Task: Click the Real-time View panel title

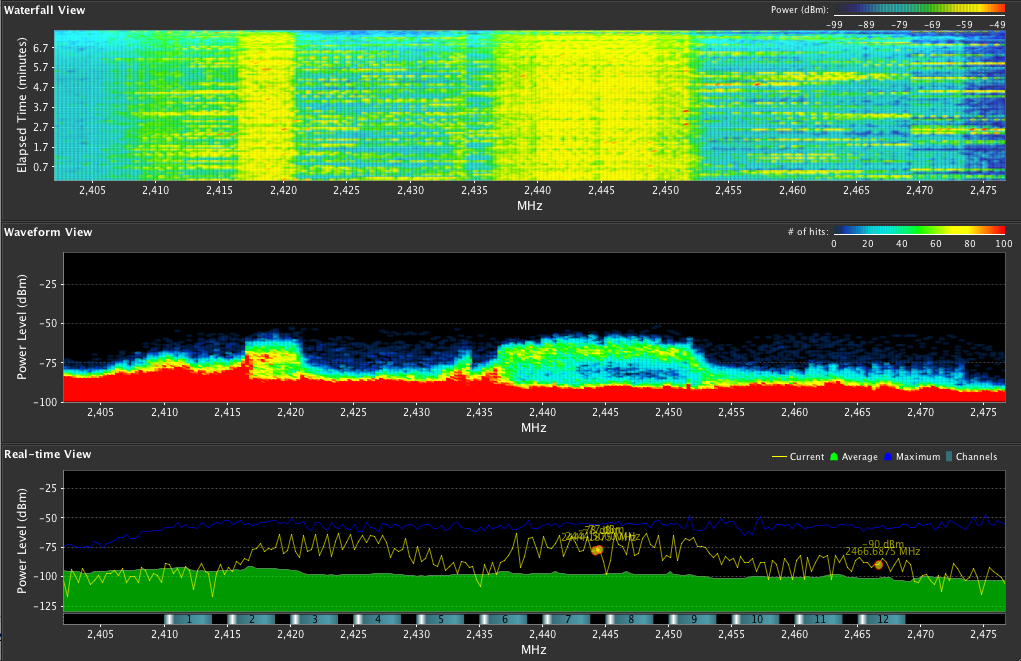Action: (48, 454)
